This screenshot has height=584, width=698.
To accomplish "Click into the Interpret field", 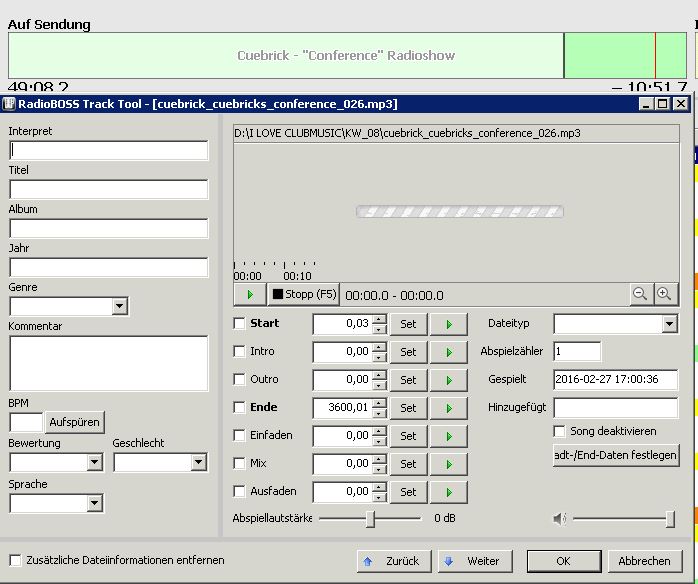I will pyautogui.click(x=109, y=150).
